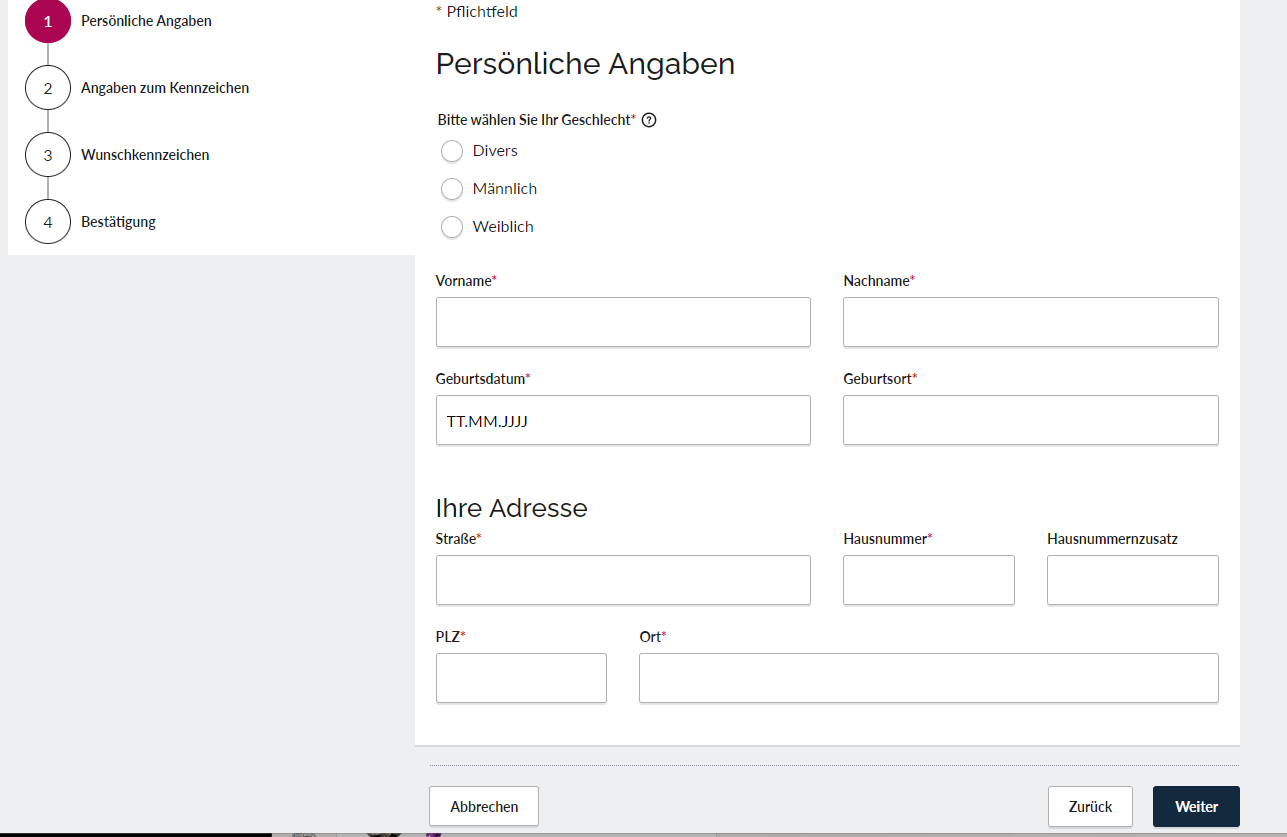
Task: Go to step 3 circle Wunschkennzeichen
Action: (x=48, y=155)
